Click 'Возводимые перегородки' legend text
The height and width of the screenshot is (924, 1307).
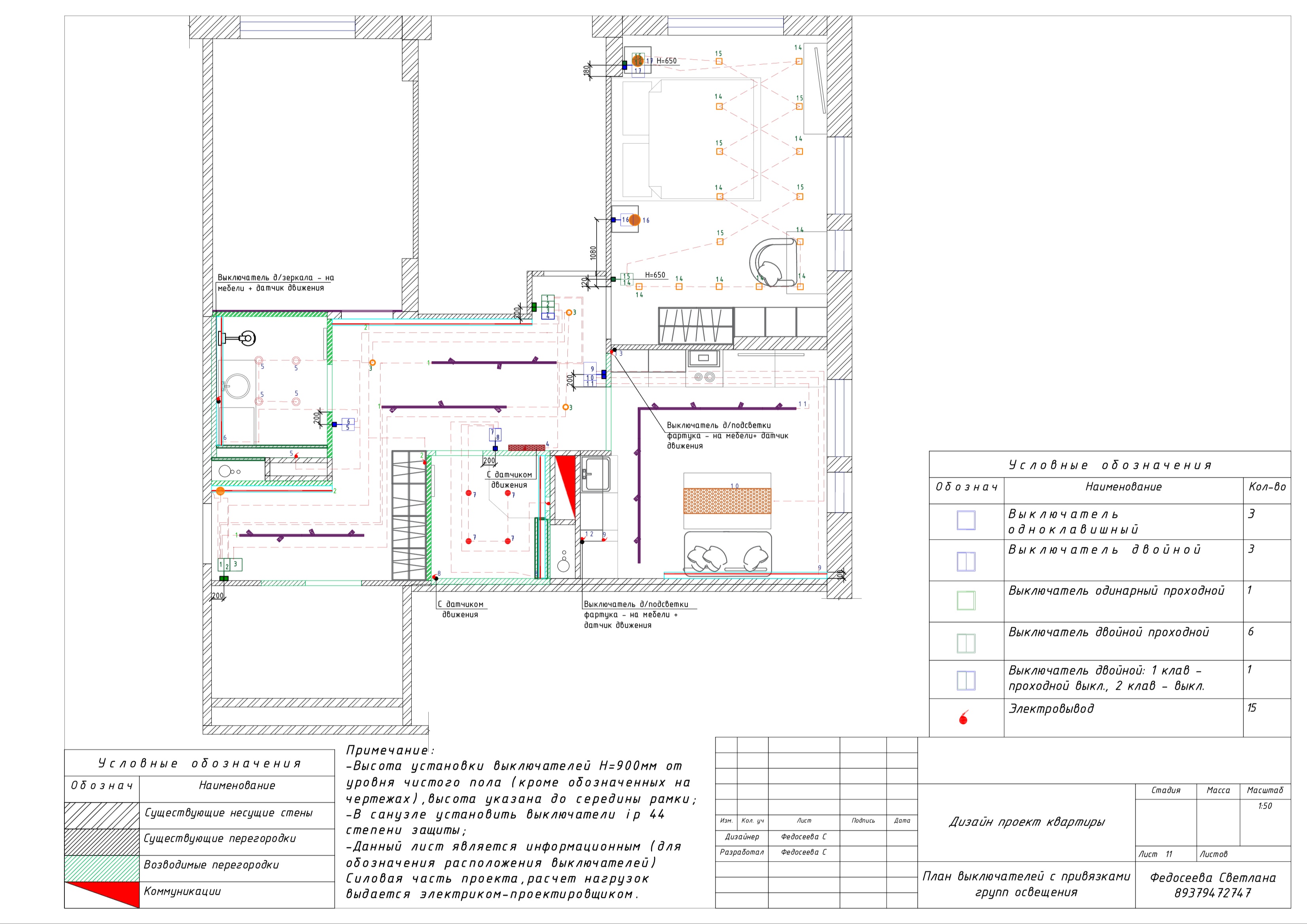coord(211,865)
